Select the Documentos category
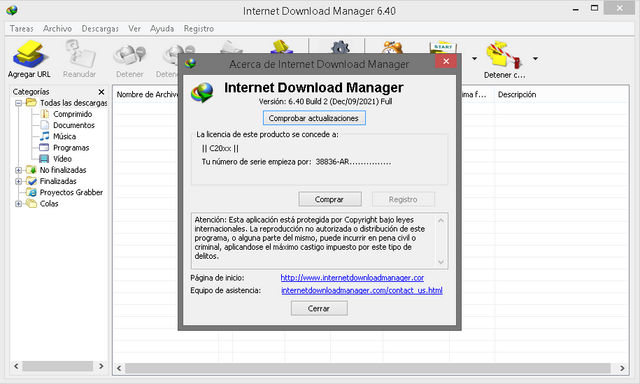Image resolution: width=640 pixels, height=384 pixels. point(74,125)
